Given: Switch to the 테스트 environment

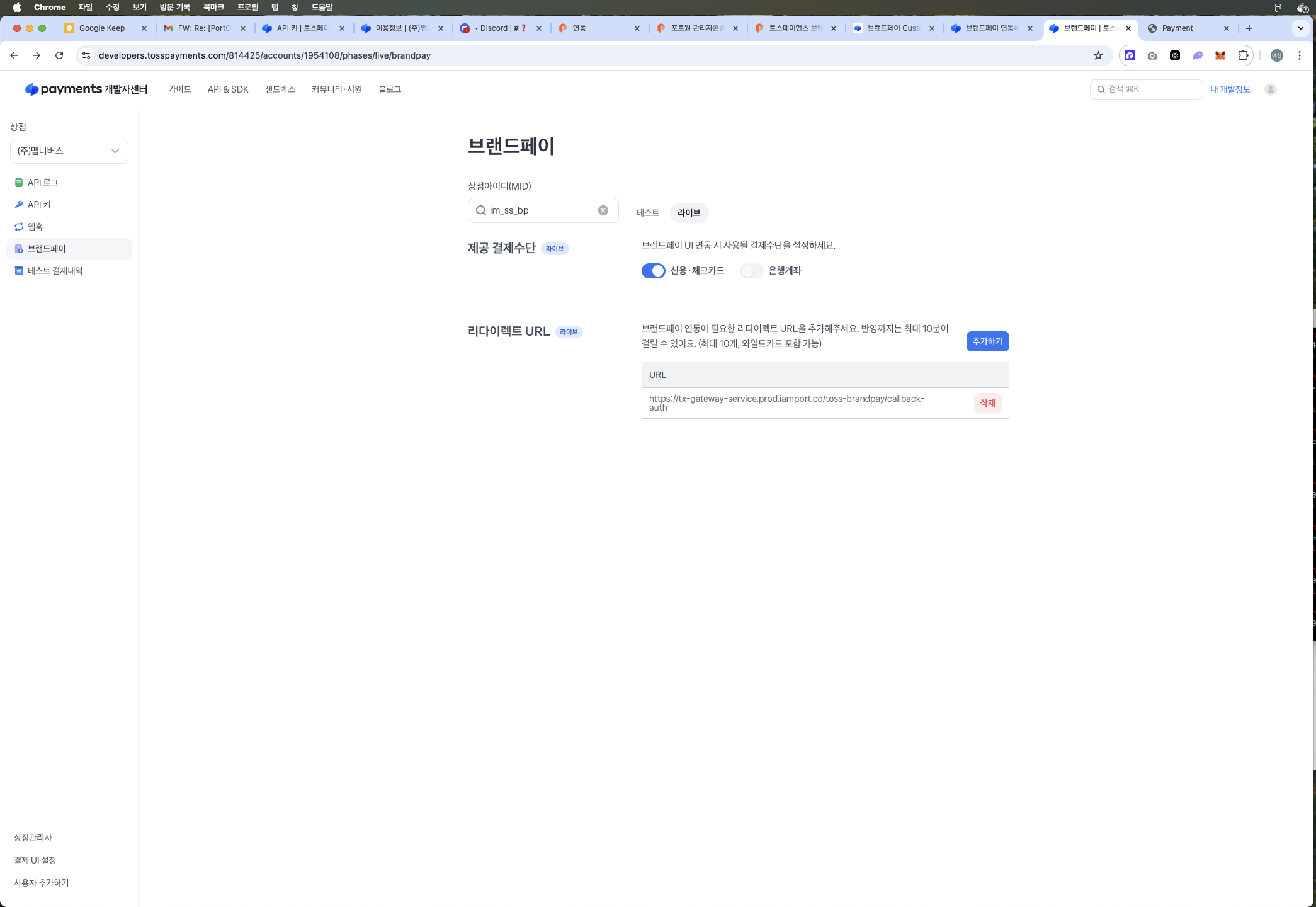Looking at the screenshot, I should [647, 213].
